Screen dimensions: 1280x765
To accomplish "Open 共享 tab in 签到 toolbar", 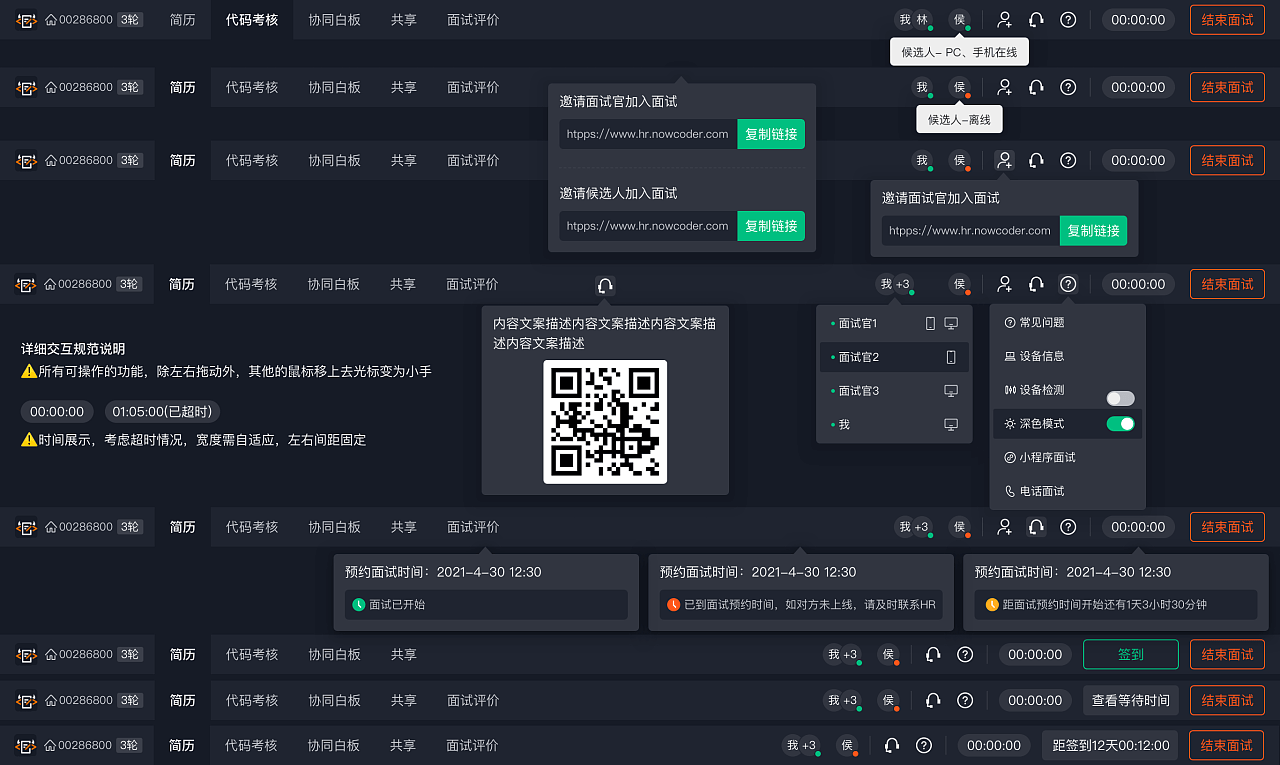I will [x=404, y=655].
